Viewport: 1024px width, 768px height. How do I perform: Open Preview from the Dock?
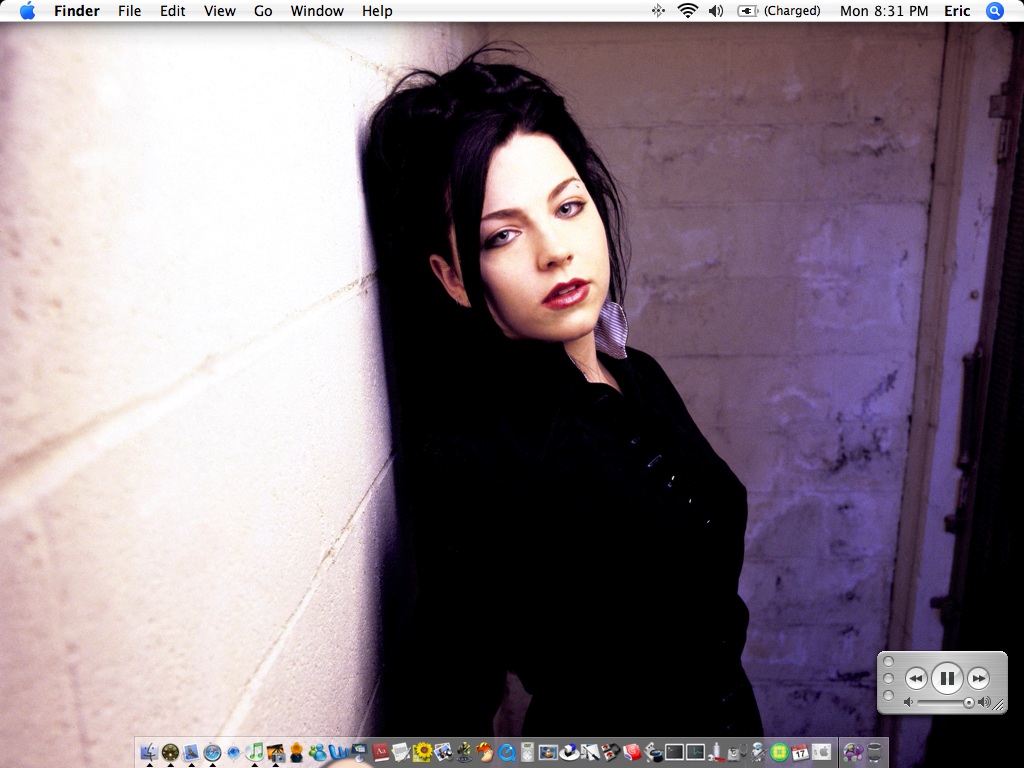click(443, 752)
